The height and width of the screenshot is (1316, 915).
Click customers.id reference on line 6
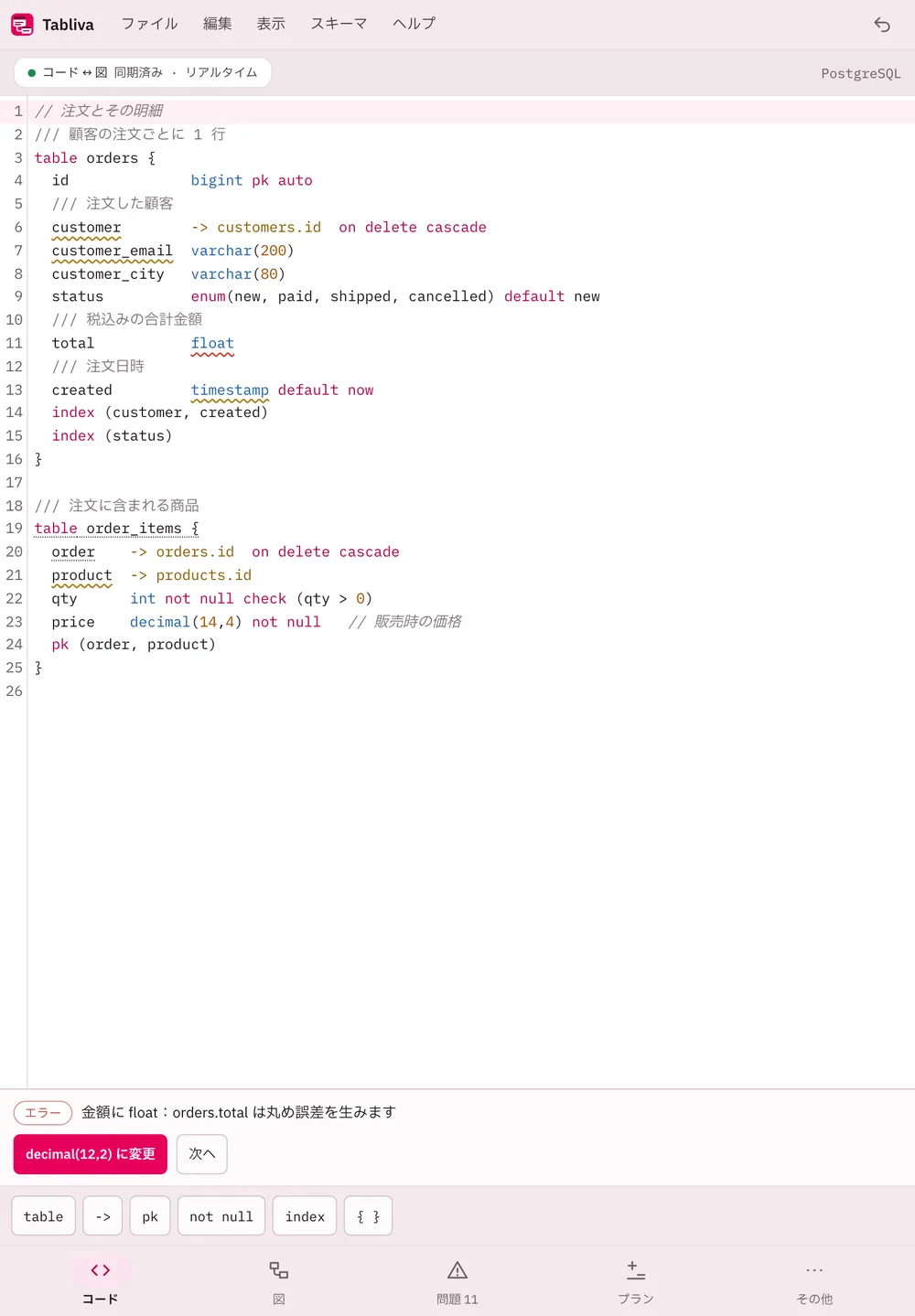(269, 227)
